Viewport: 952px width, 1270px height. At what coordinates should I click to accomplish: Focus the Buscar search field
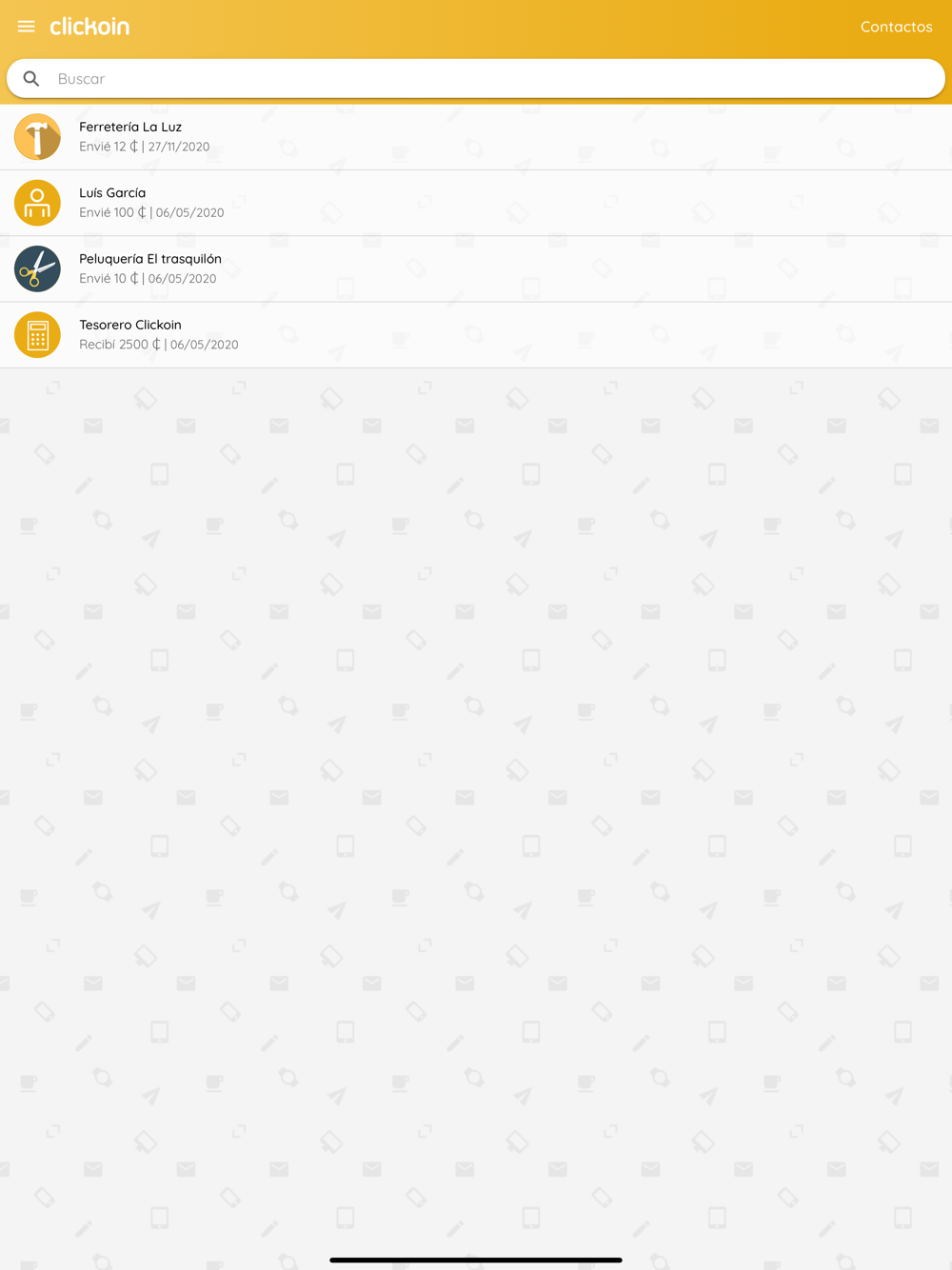click(x=476, y=79)
